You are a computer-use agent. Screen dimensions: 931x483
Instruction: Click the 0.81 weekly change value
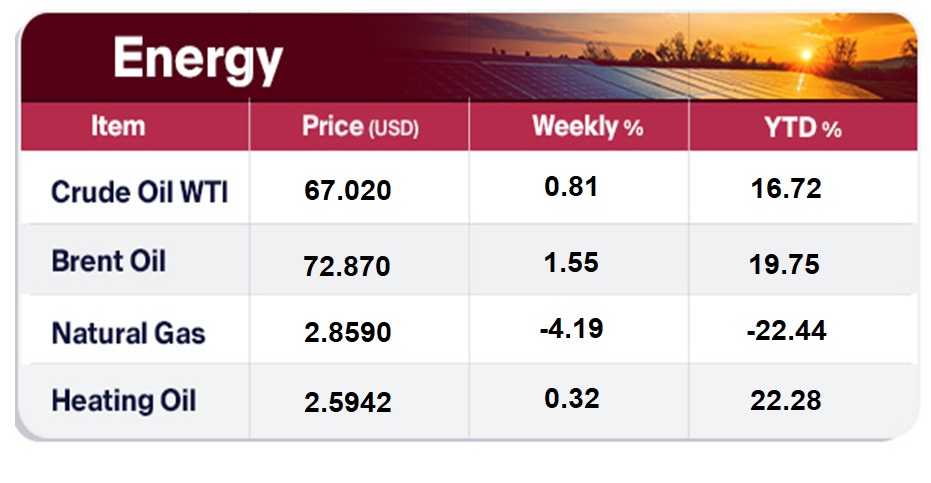572,186
